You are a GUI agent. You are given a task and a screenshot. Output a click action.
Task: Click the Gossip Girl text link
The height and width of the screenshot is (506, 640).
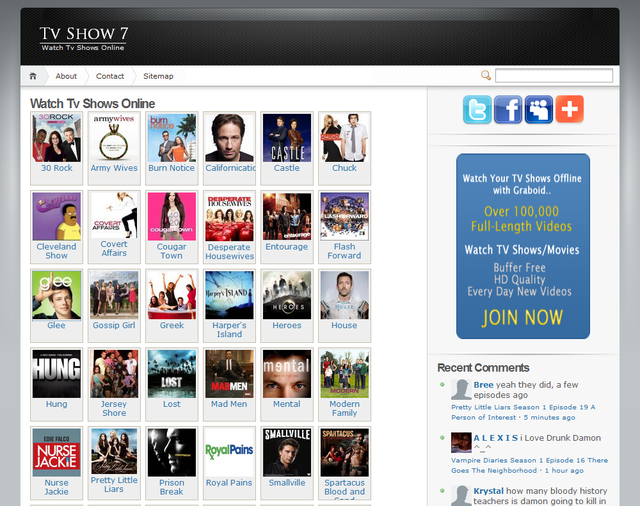coord(114,325)
